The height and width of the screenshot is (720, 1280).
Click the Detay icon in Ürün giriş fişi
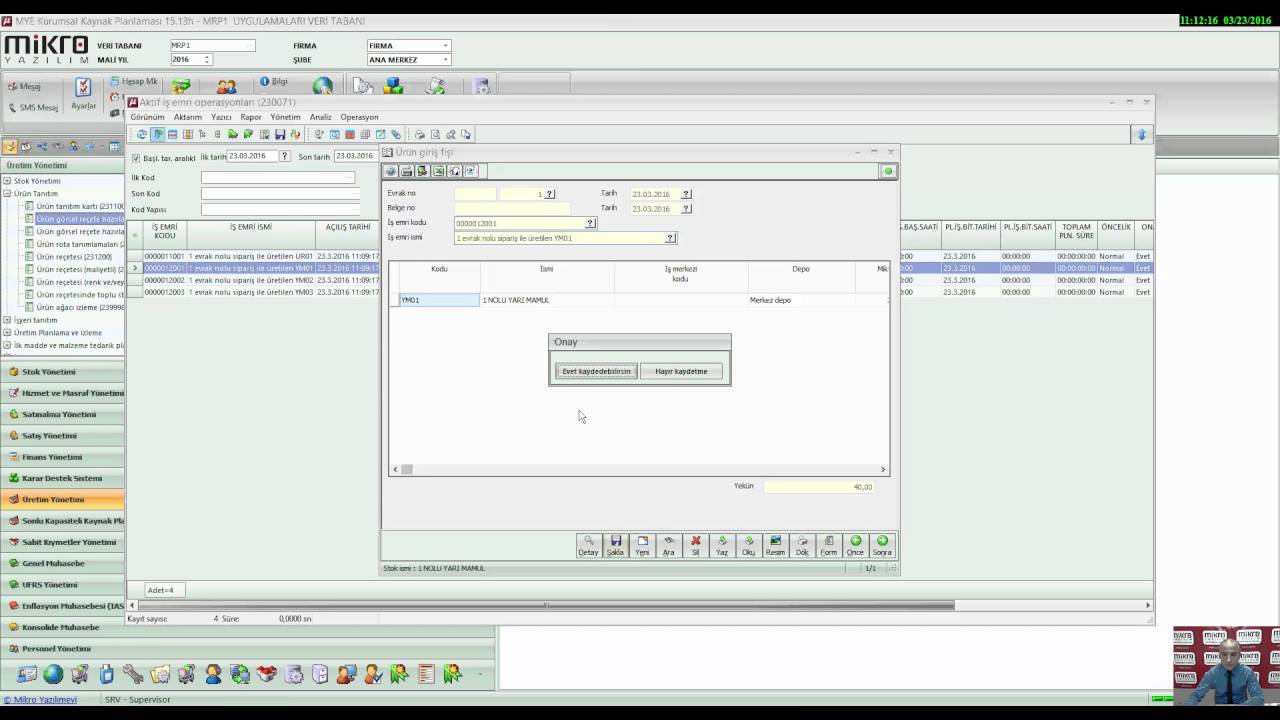[589, 545]
